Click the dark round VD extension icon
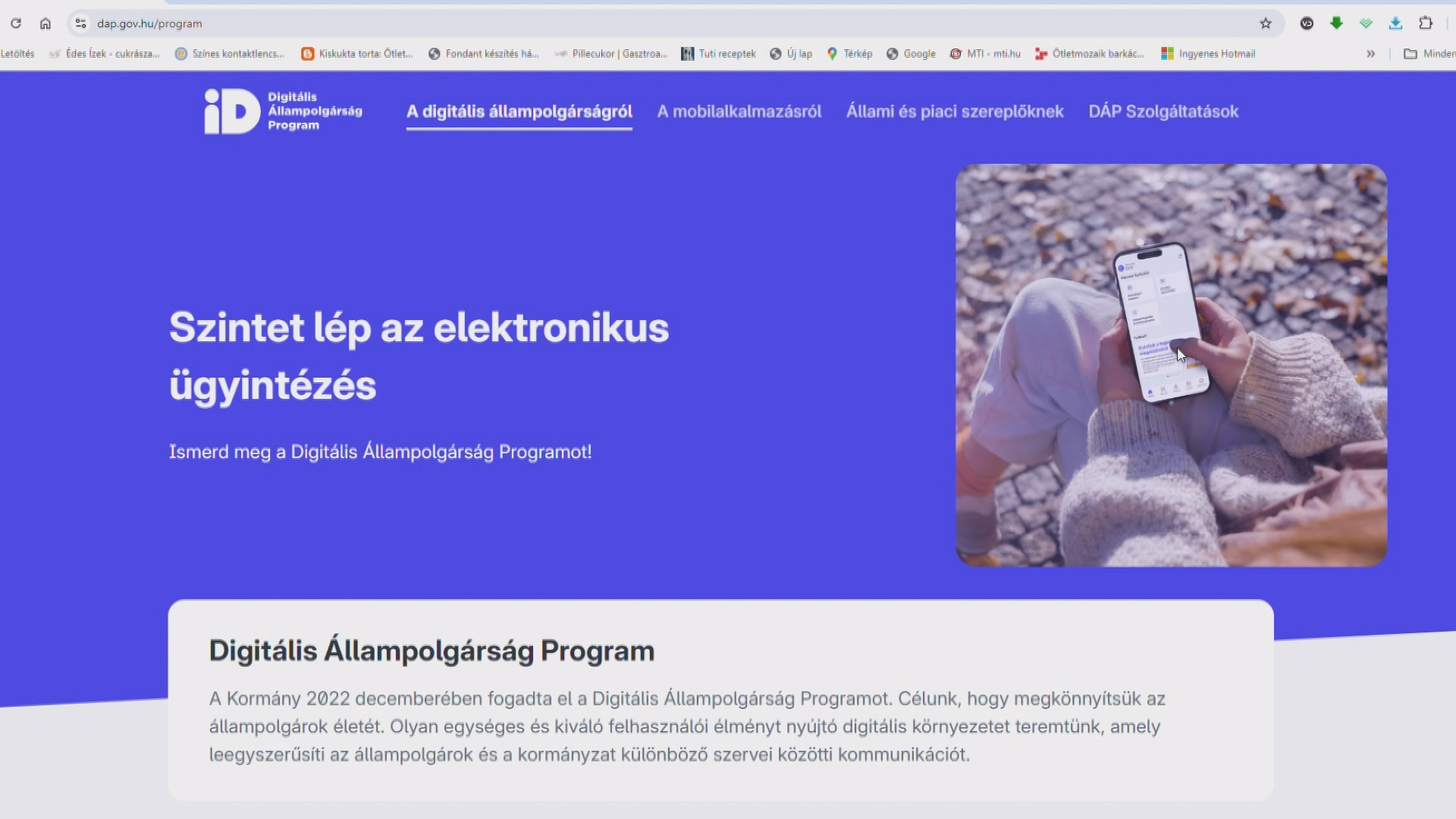This screenshot has width=1456, height=819. click(x=1307, y=24)
